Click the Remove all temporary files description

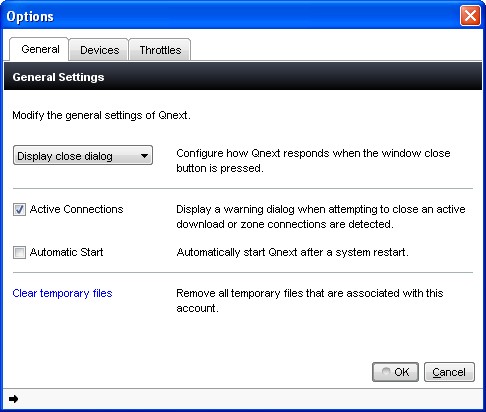coord(310,301)
